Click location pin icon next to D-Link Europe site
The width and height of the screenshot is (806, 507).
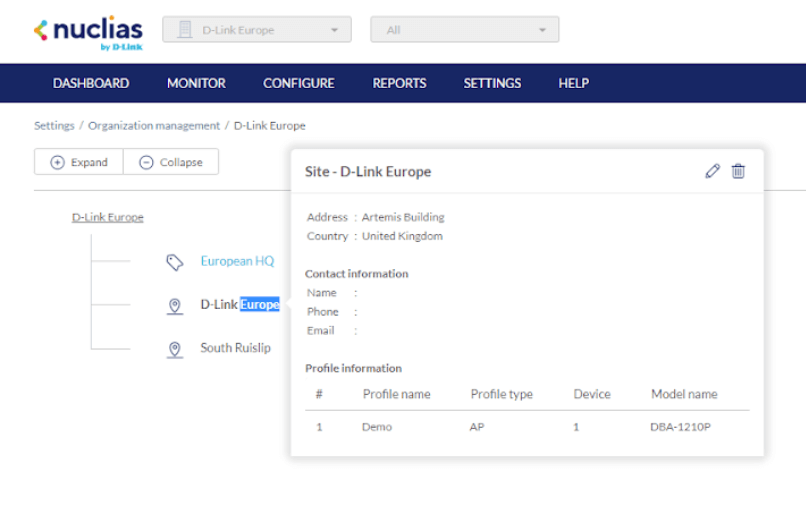coord(175,306)
